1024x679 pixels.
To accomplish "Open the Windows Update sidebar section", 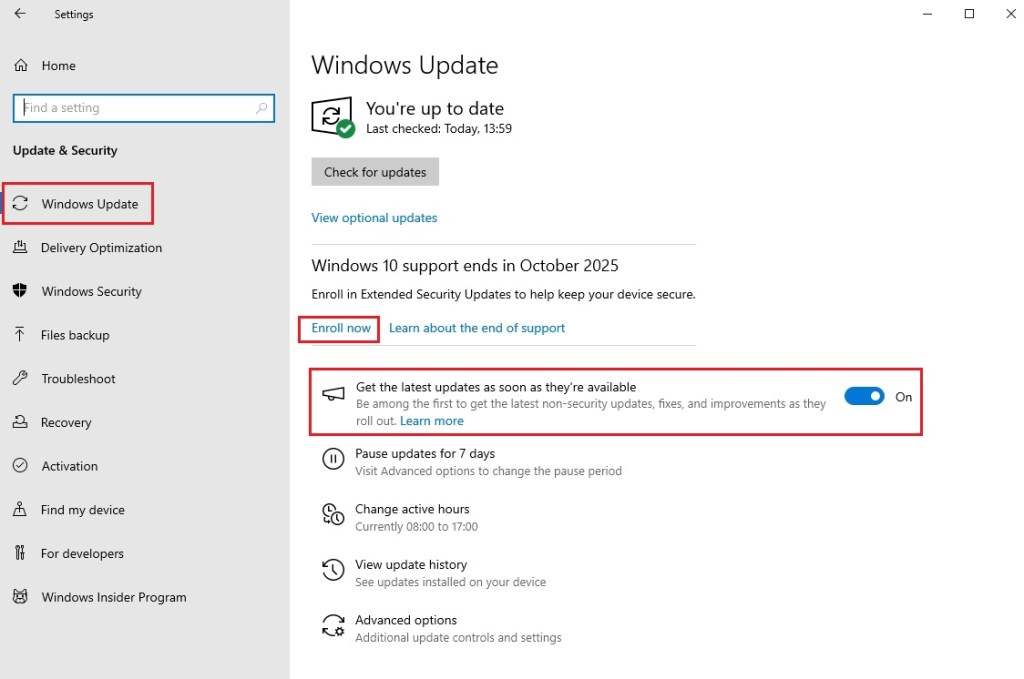I will (89, 204).
